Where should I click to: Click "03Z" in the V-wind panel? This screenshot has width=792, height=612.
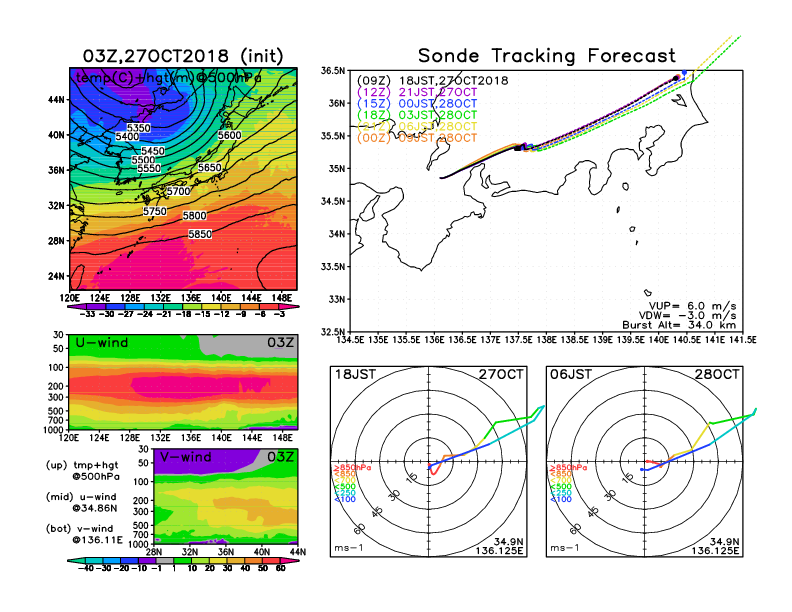pyautogui.click(x=280, y=457)
